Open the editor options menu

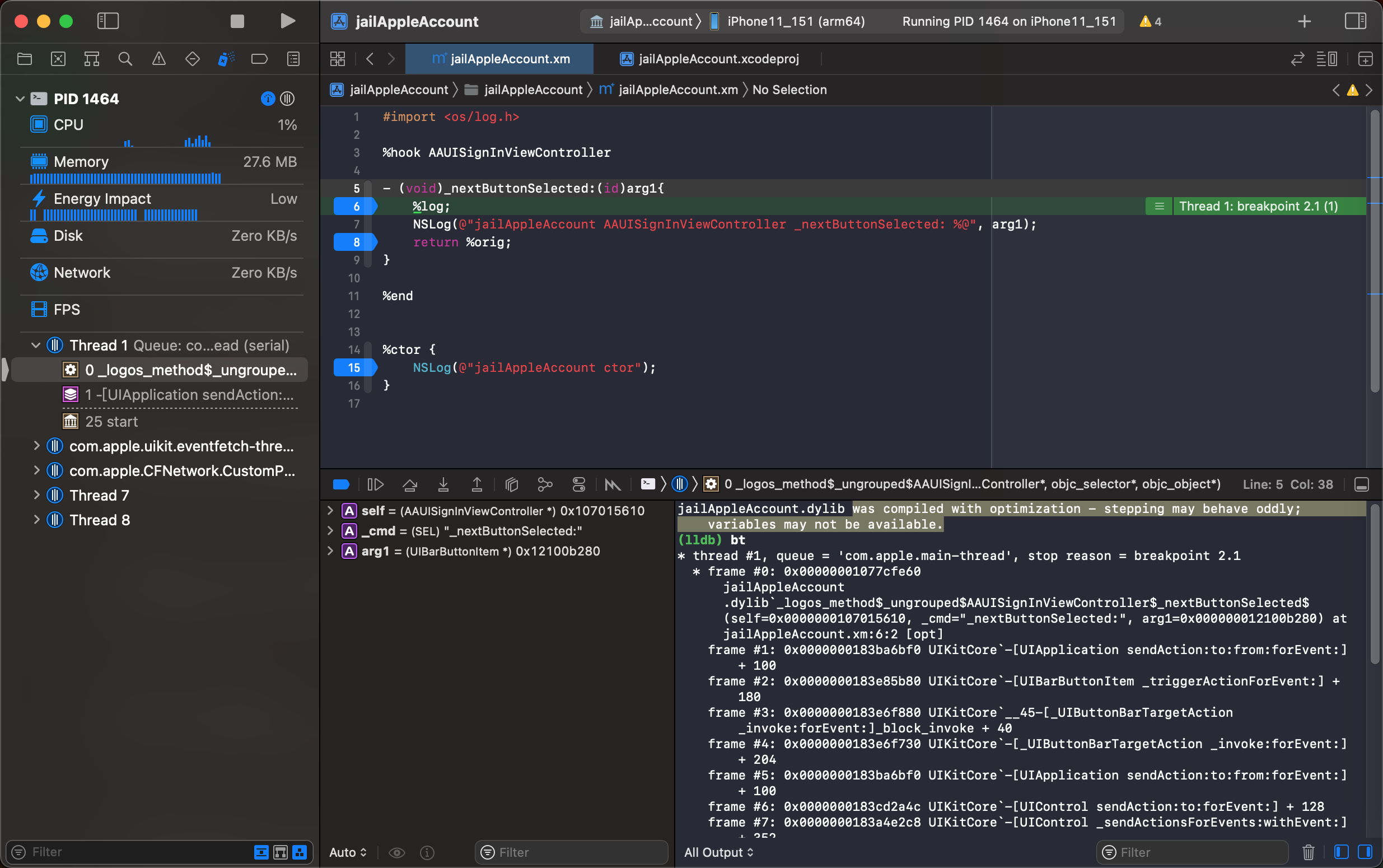1326,59
